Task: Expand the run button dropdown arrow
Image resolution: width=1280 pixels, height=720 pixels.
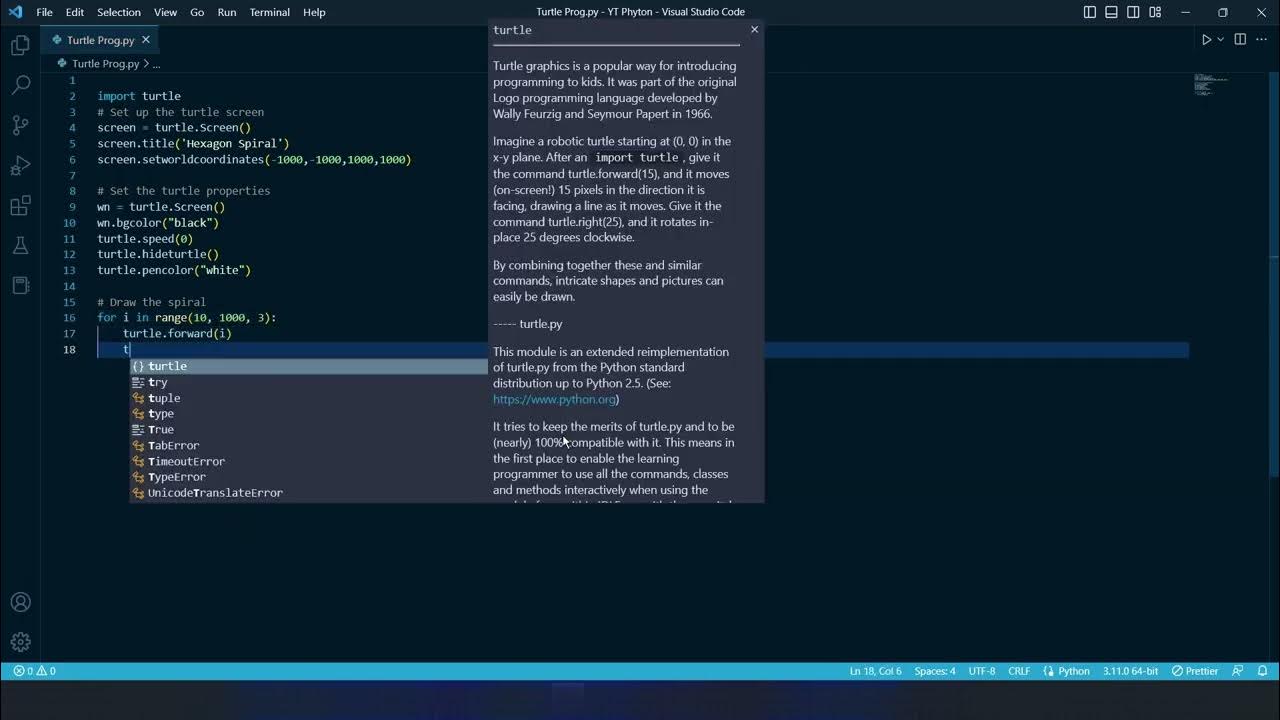Action: [x=1220, y=40]
